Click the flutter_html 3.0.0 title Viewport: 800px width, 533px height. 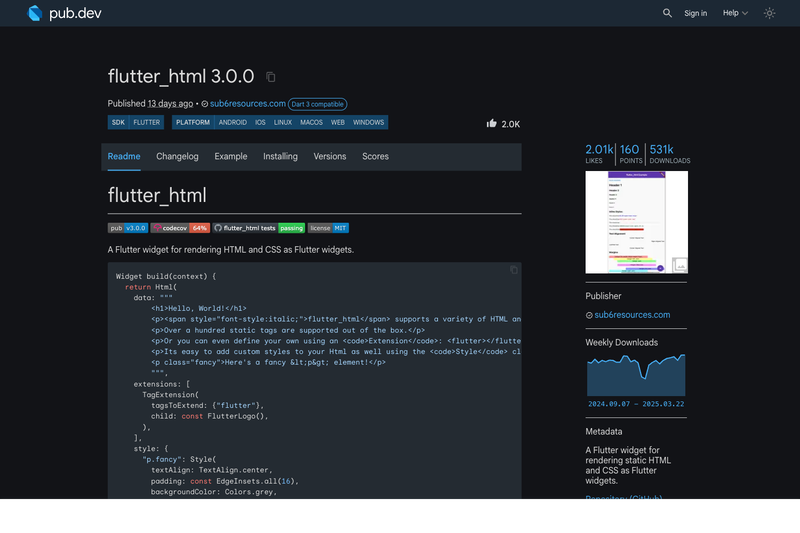click(181, 77)
